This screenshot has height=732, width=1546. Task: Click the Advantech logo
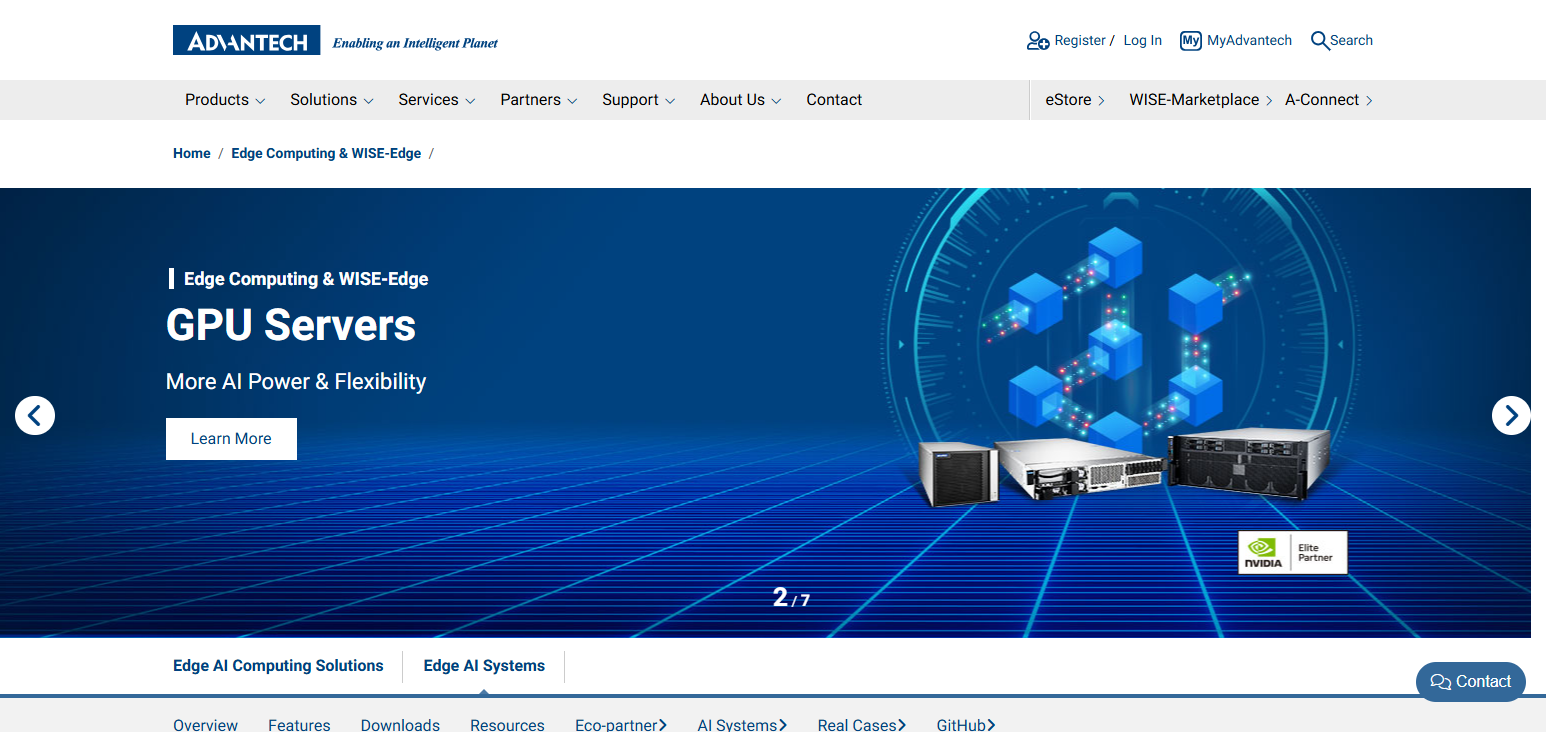(x=246, y=40)
